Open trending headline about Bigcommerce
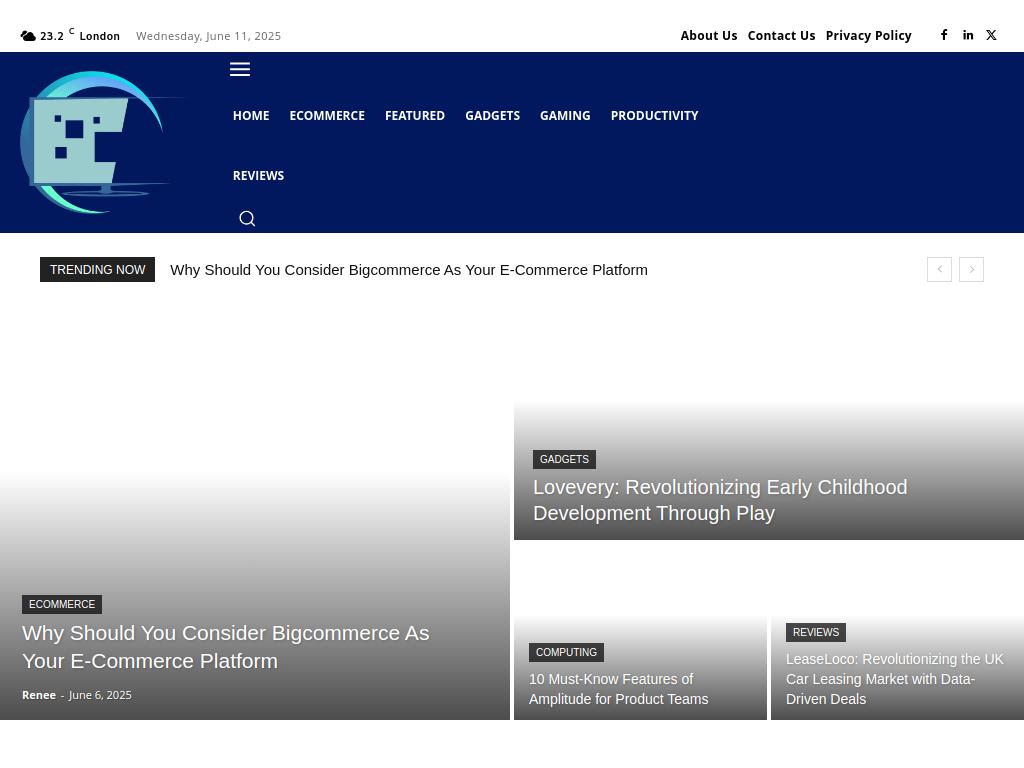This screenshot has width=1024, height=768. point(409,270)
